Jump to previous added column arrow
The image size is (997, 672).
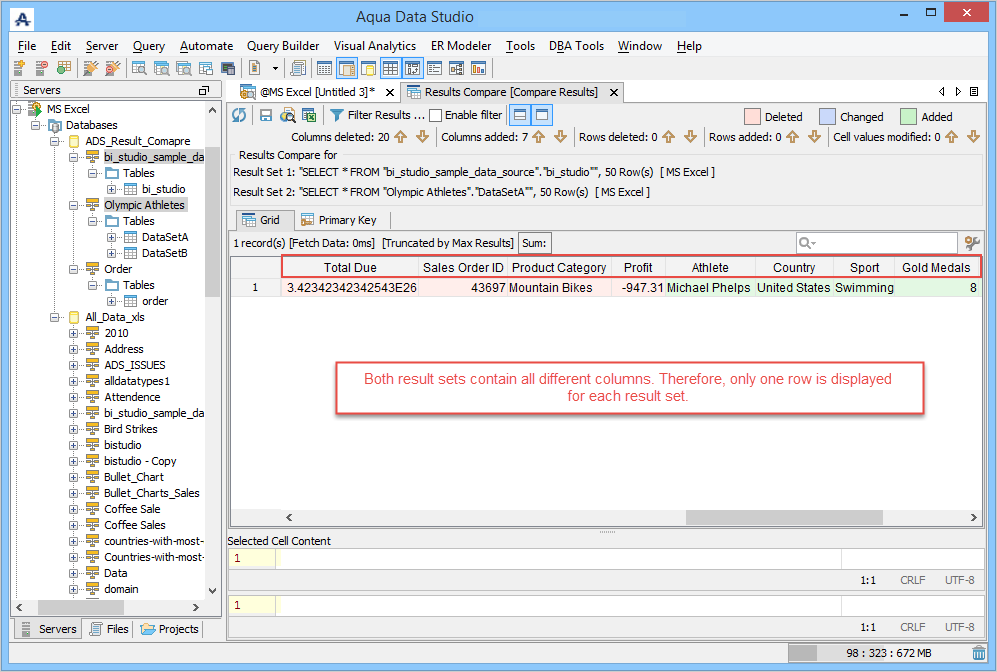(x=539, y=137)
